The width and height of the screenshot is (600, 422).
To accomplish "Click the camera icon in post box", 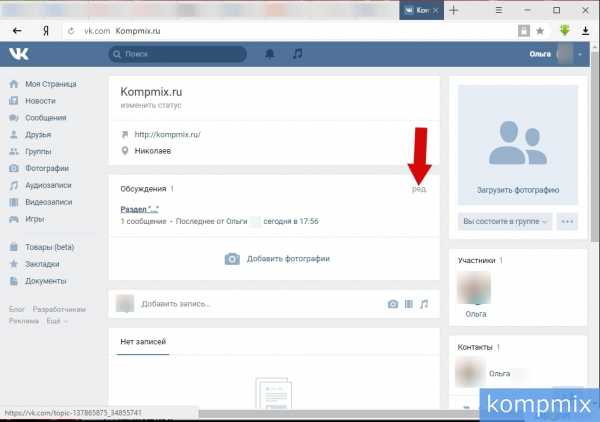I will pos(393,304).
